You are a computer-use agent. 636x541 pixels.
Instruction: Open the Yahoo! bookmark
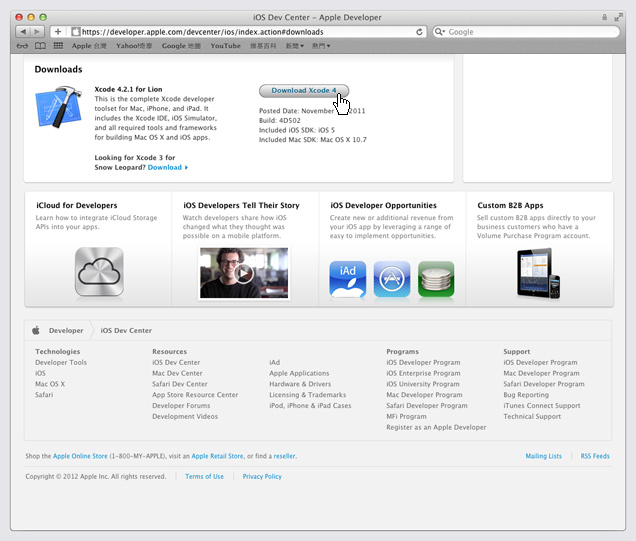coord(134,46)
